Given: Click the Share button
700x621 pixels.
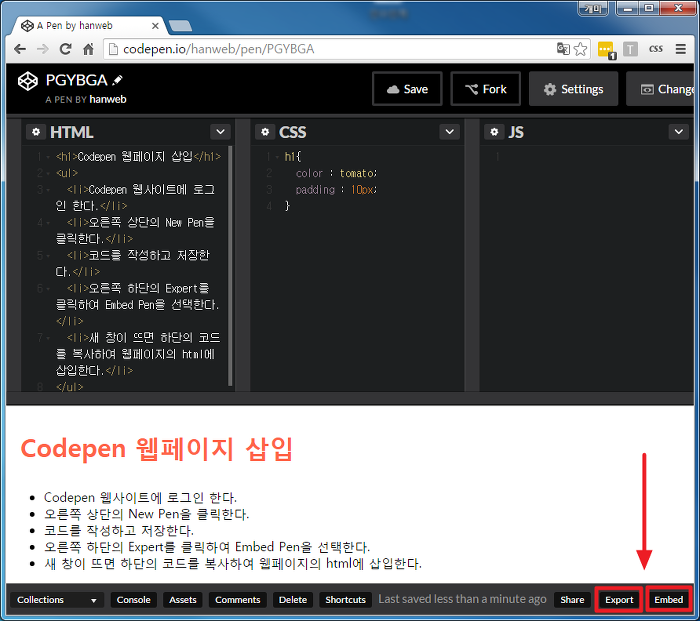Looking at the screenshot, I should point(572,600).
